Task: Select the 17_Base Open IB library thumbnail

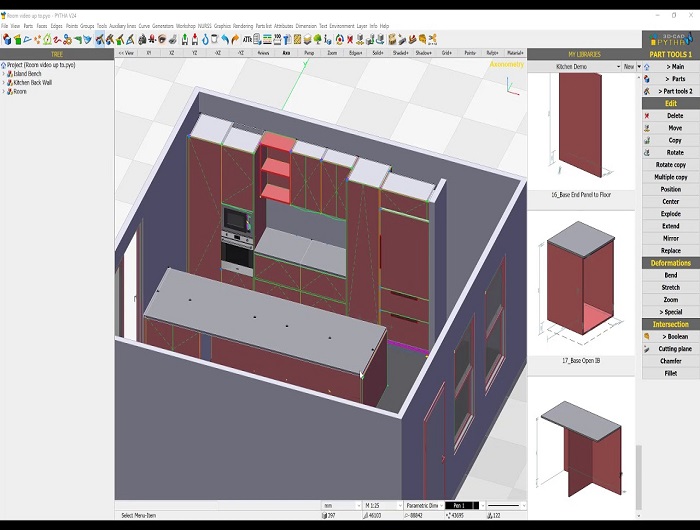Action: coord(581,281)
